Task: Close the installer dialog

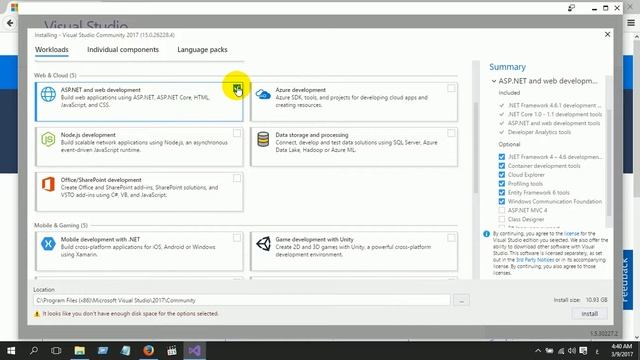Action: [607, 34]
